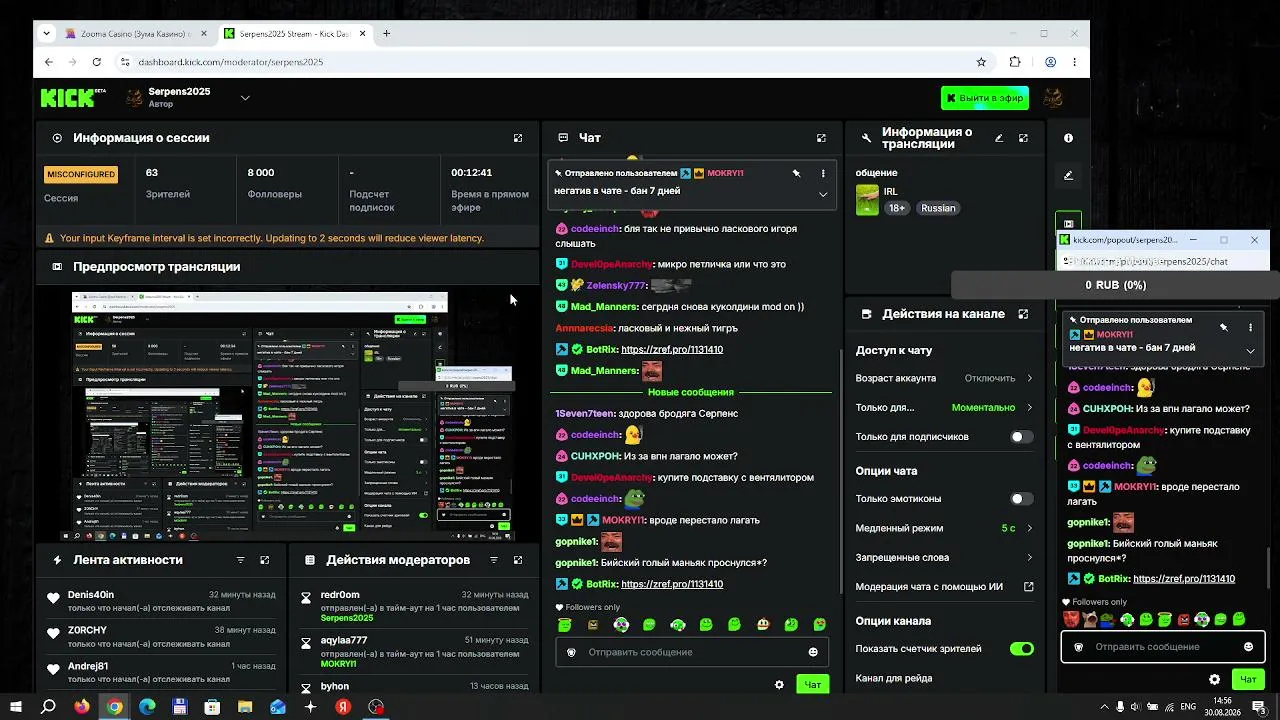This screenshot has height=720, width=1280.
Task: Open the emoji picker in popout chat
Action: coord(1248,647)
